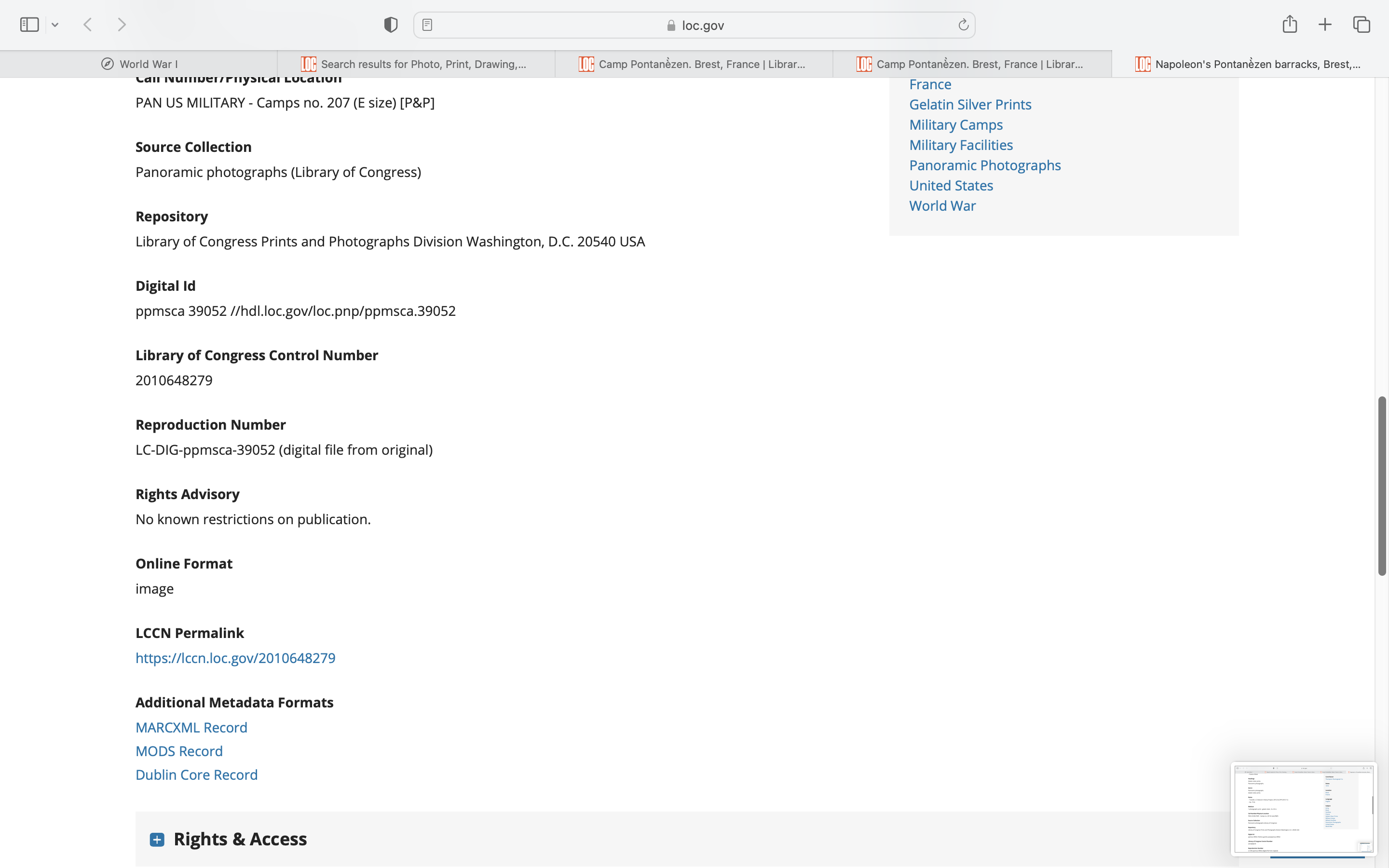The image size is (1389, 868).
Task: Open the MARCXML Record link
Action: (x=191, y=727)
